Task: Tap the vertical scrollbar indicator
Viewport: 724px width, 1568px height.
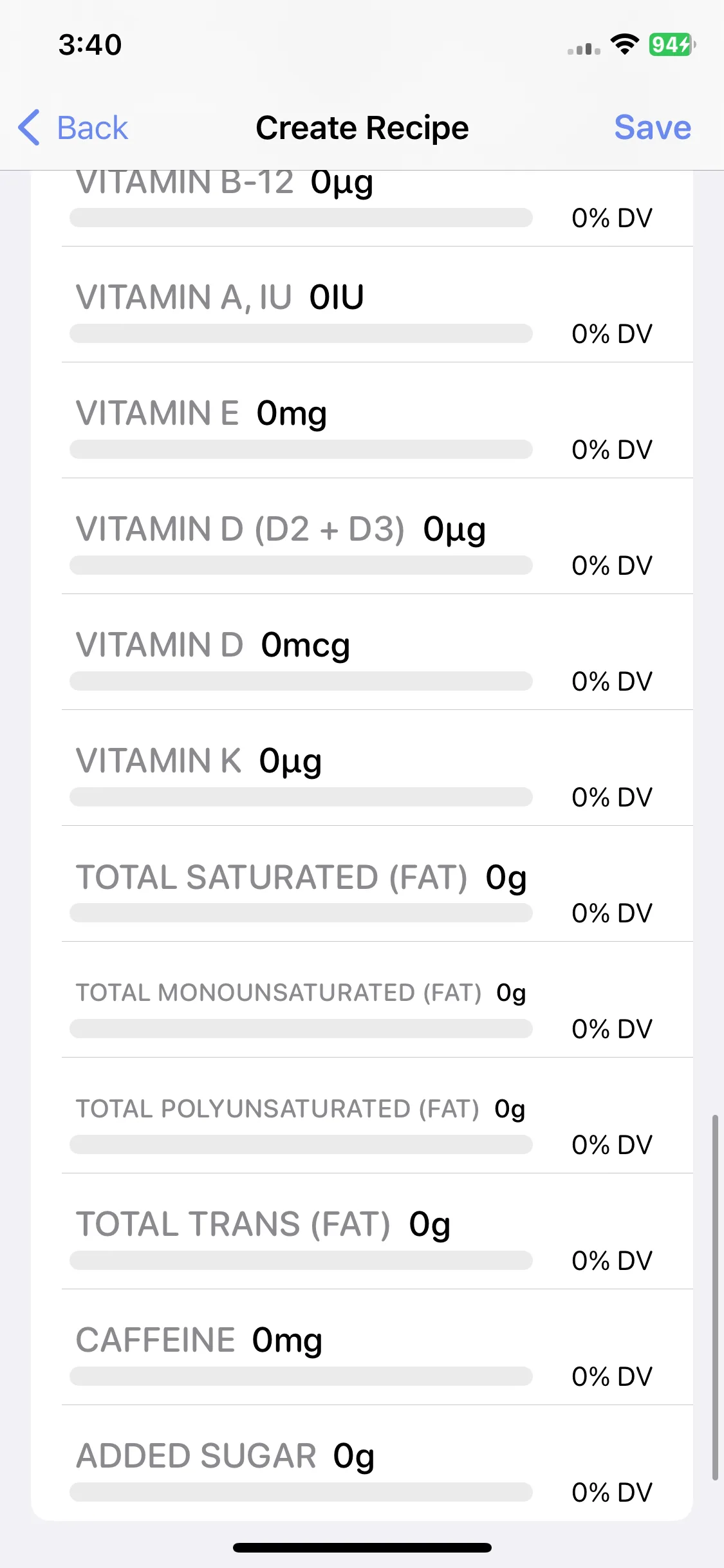Action: coord(715,1297)
